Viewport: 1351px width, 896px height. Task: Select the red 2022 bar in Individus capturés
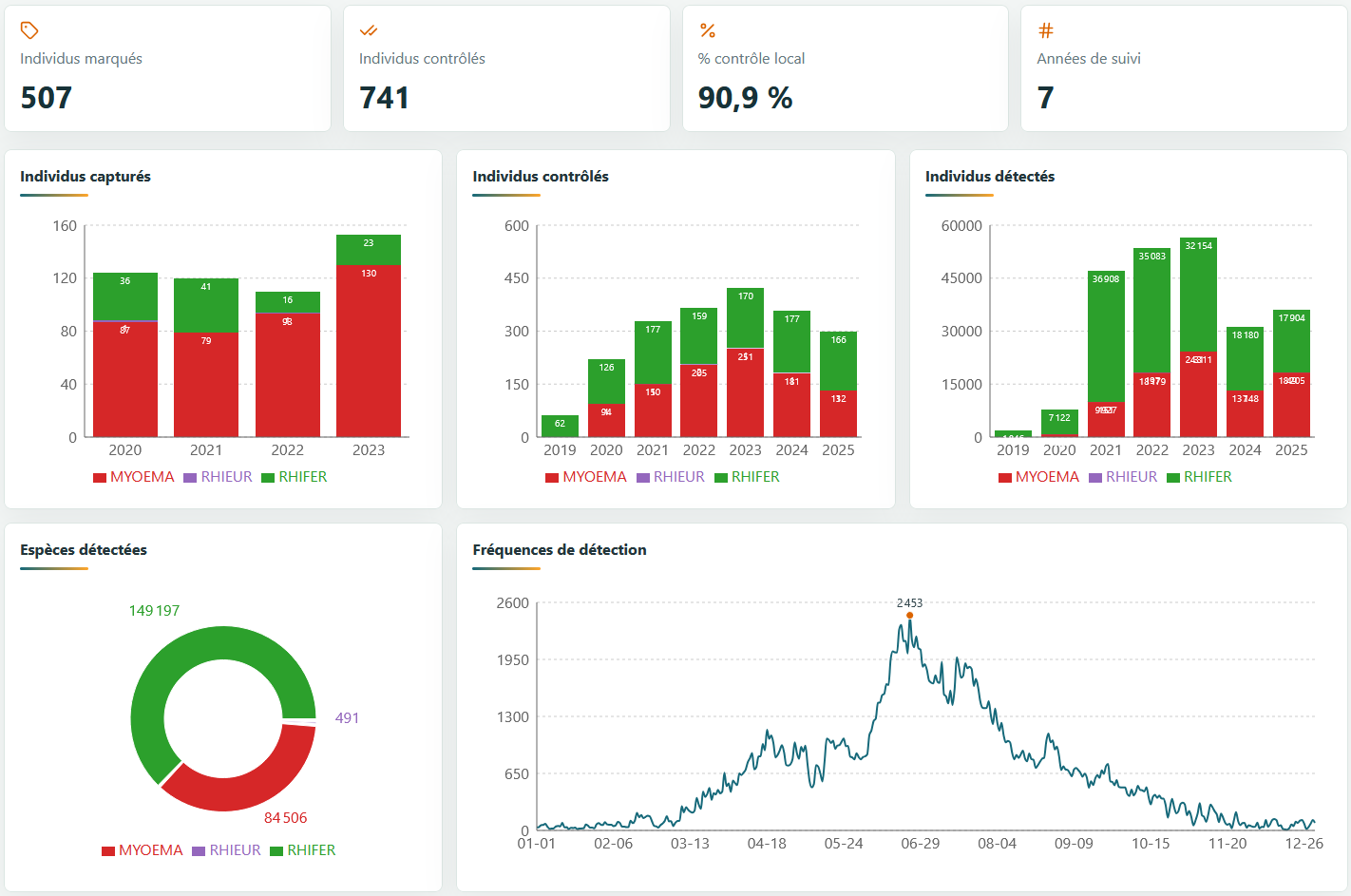pyautogui.click(x=288, y=375)
